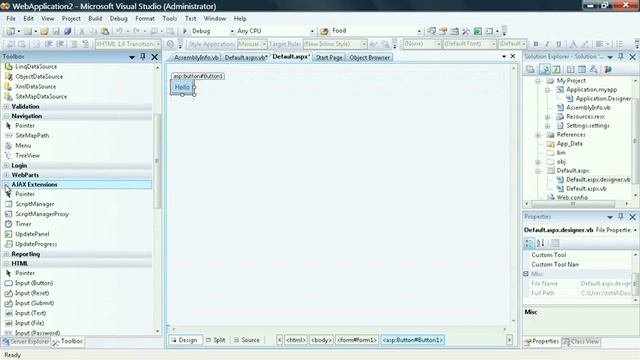Open the Format menu
The image size is (640, 360).
(x=145, y=19)
